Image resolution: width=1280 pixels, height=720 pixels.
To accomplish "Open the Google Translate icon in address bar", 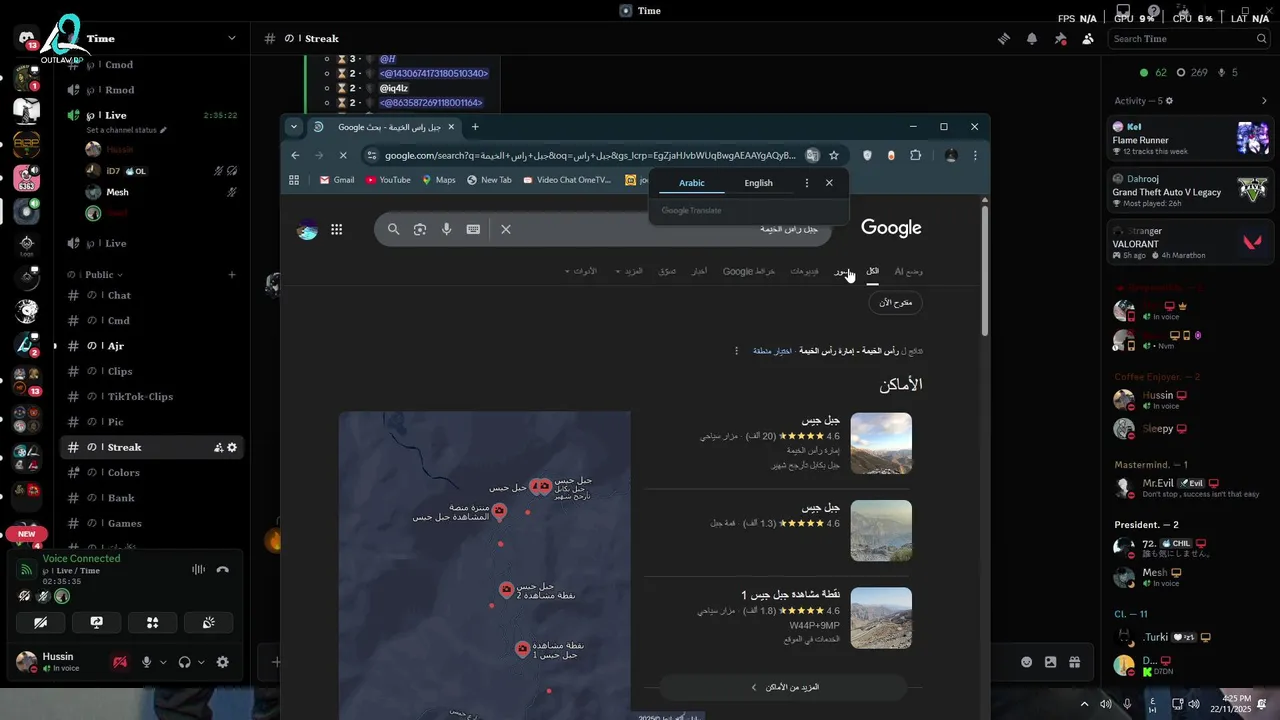I will coord(812,155).
